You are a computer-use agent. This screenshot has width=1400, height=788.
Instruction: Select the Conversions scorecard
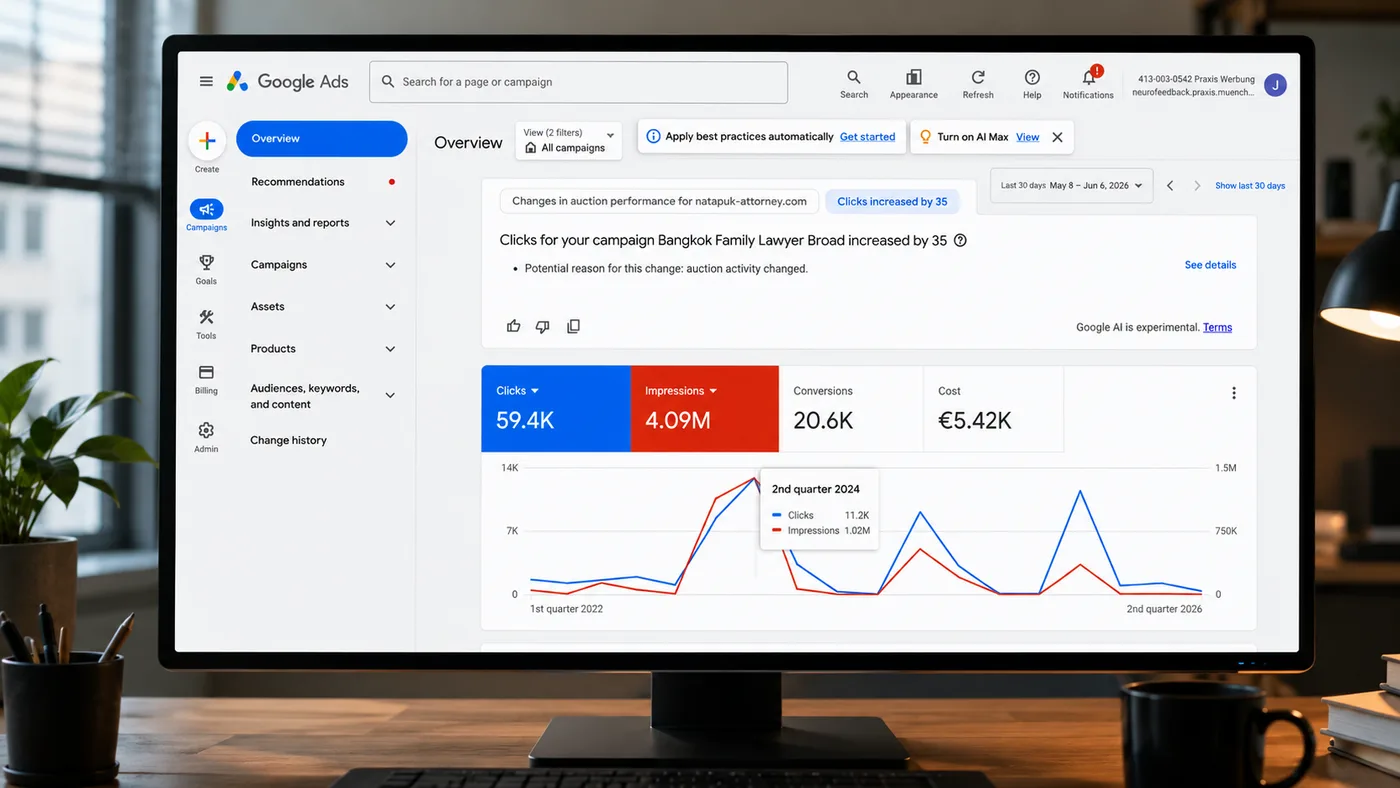click(x=851, y=409)
